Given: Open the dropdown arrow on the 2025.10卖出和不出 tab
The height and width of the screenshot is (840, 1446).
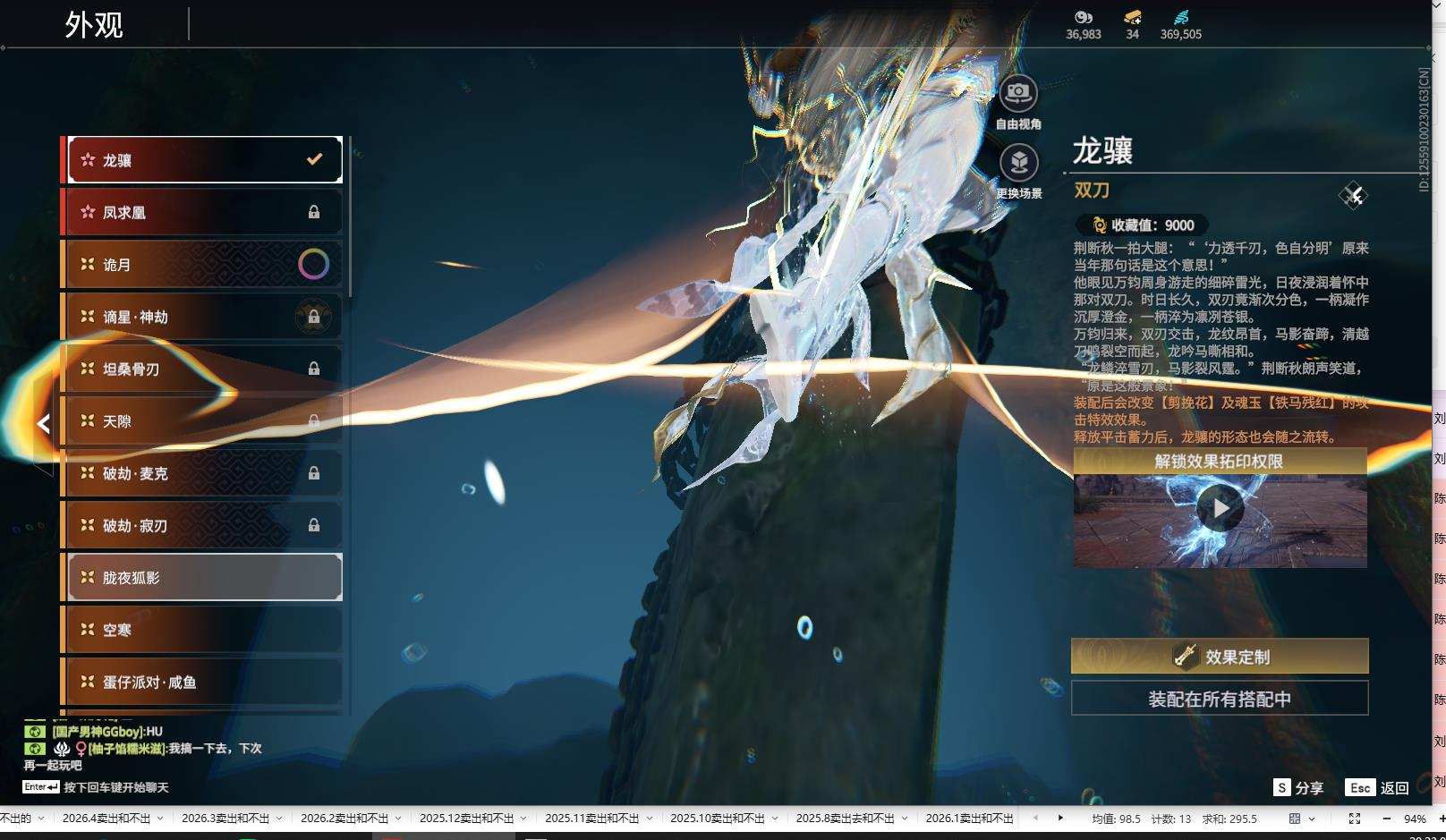Looking at the screenshot, I should pyautogui.click(x=775, y=819).
